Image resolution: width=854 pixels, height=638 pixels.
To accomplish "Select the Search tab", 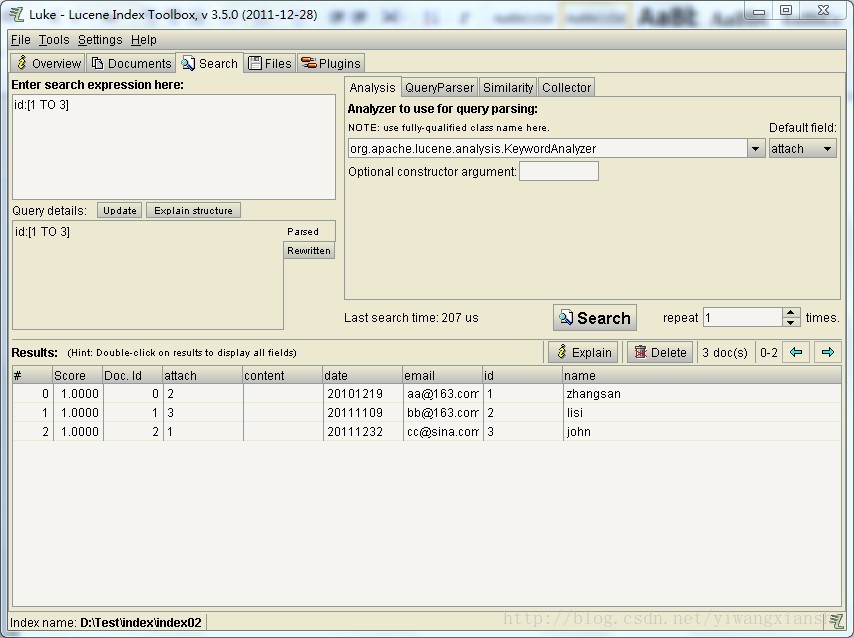I will pos(210,63).
